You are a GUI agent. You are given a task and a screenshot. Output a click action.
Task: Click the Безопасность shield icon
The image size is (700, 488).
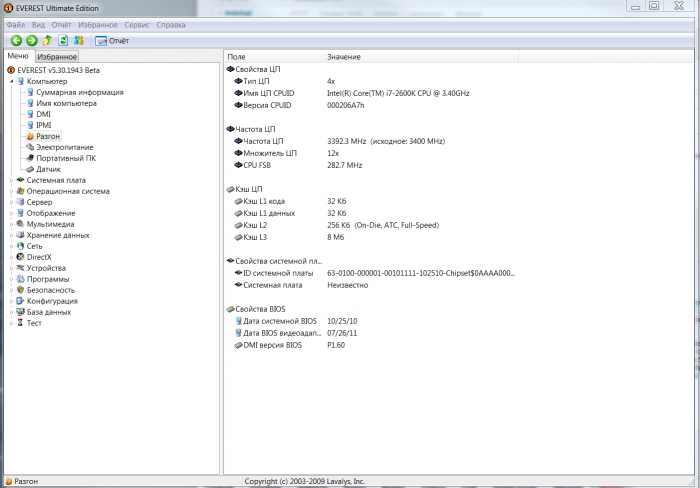(x=20, y=290)
